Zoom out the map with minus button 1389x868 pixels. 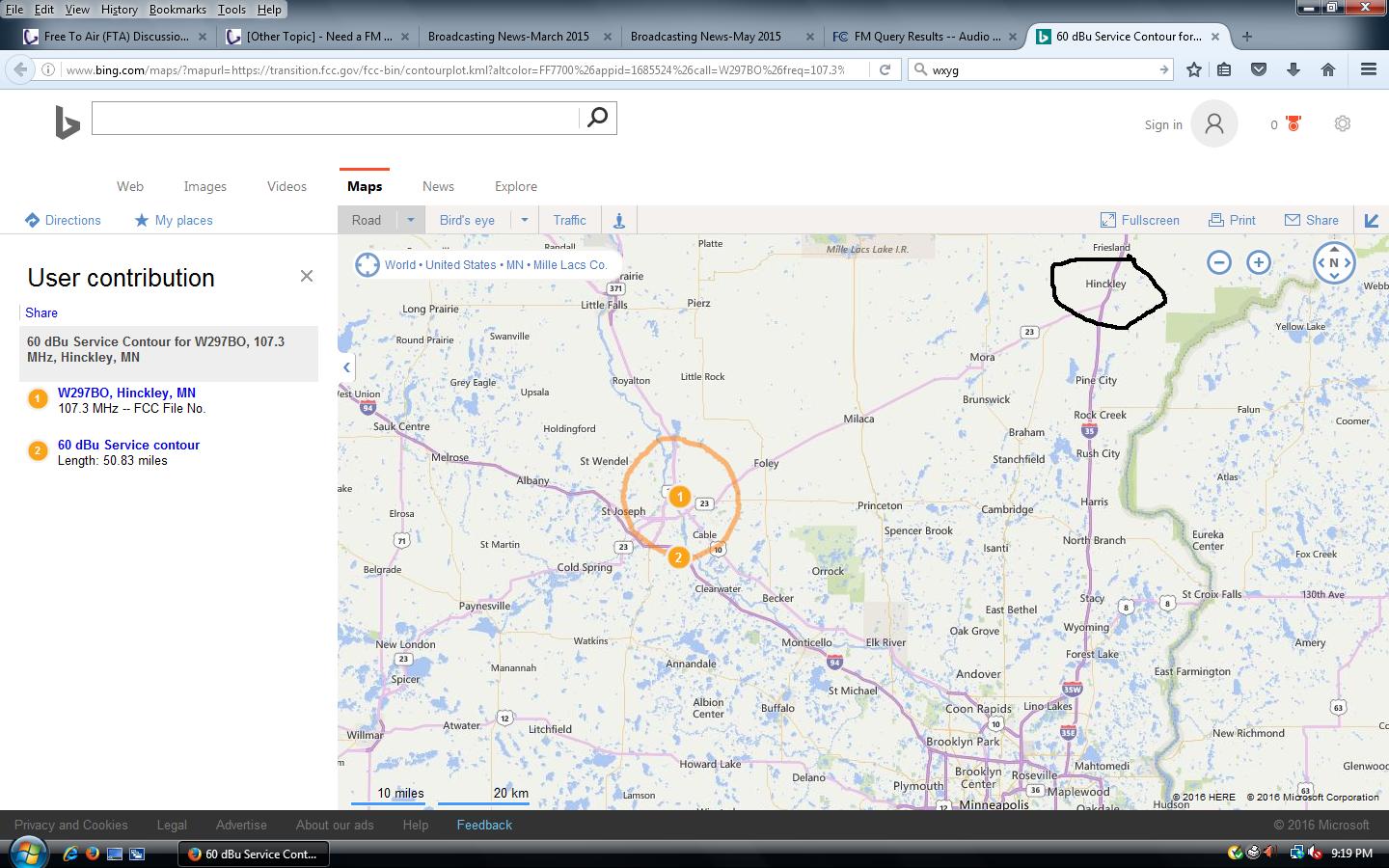1219,262
